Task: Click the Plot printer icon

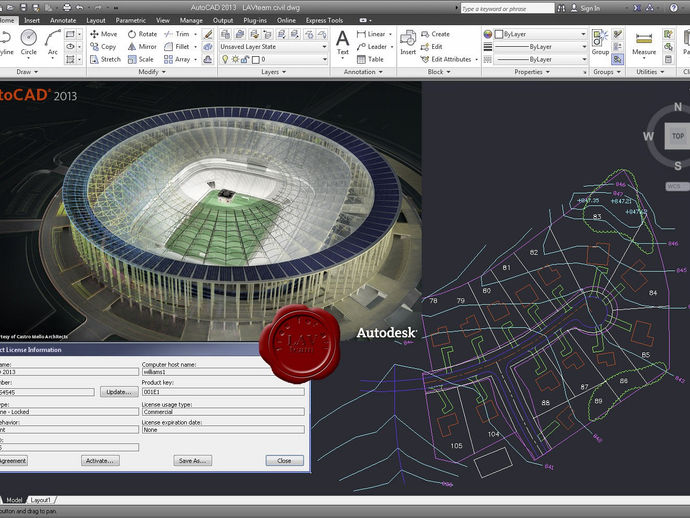Action: tap(66, 7)
